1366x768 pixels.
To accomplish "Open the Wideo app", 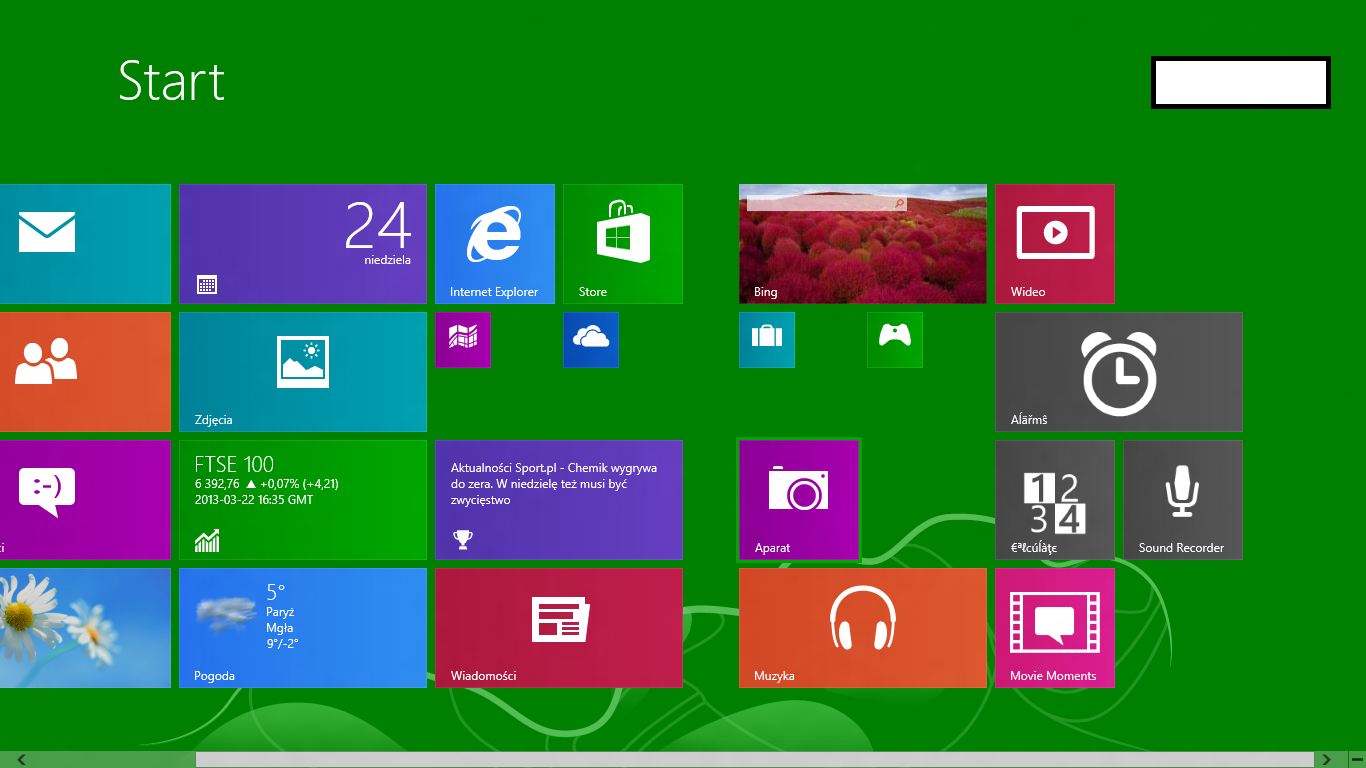I will [1054, 243].
